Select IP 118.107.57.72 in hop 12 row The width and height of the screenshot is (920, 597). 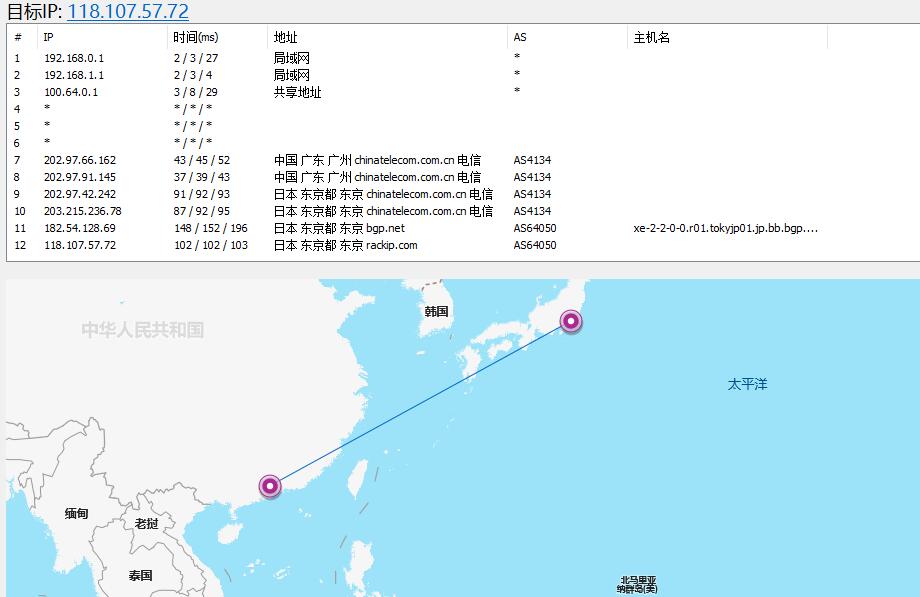80,245
